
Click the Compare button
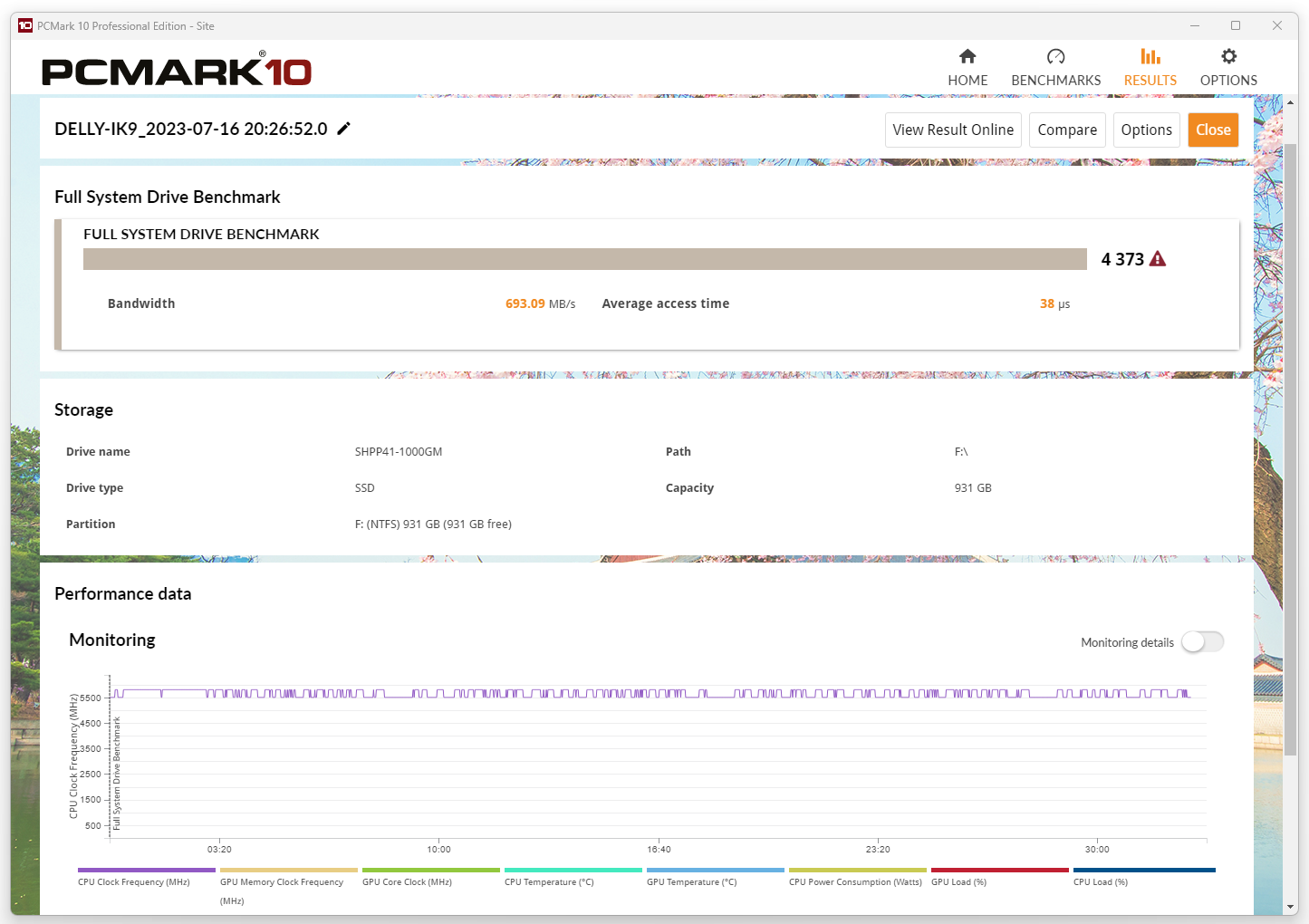1067,130
